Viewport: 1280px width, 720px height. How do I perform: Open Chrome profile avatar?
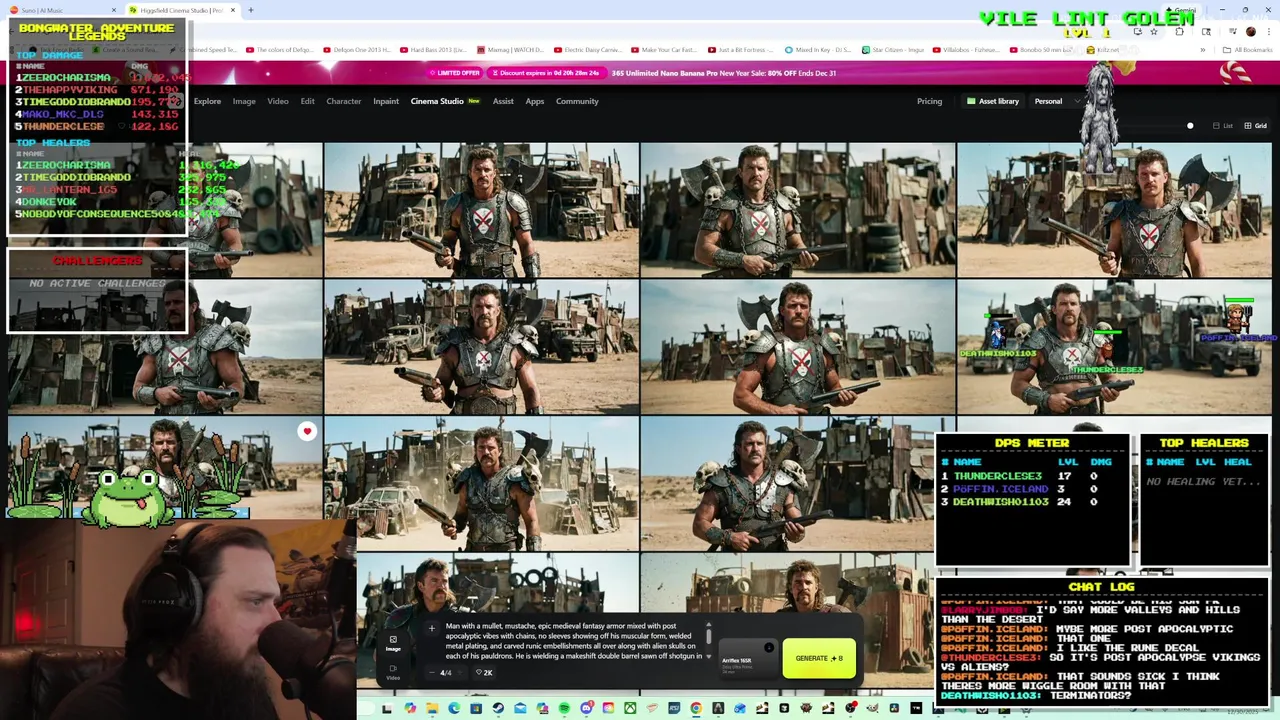coord(1250,31)
